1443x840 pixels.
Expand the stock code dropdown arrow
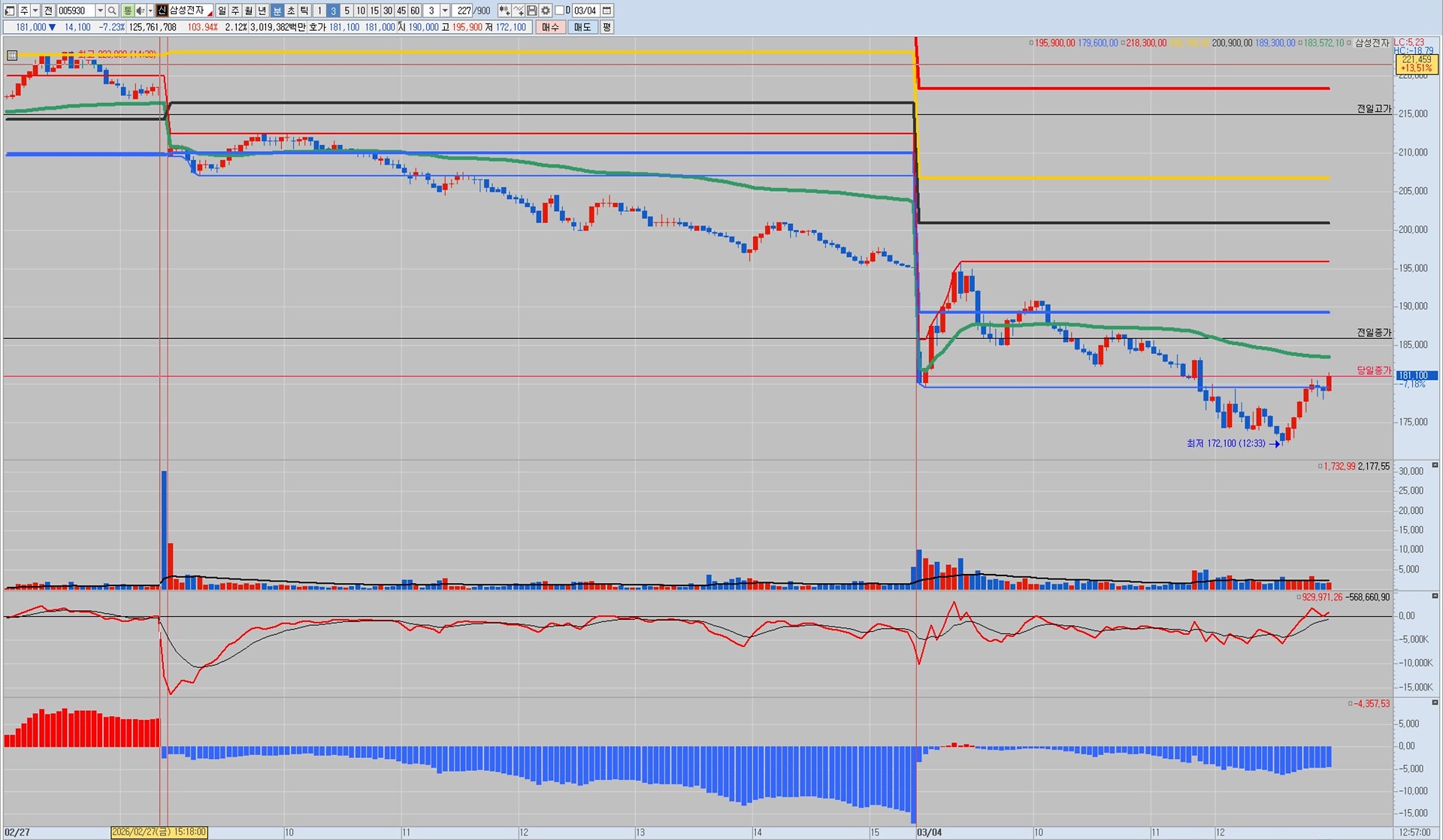pyautogui.click(x=100, y=11)
